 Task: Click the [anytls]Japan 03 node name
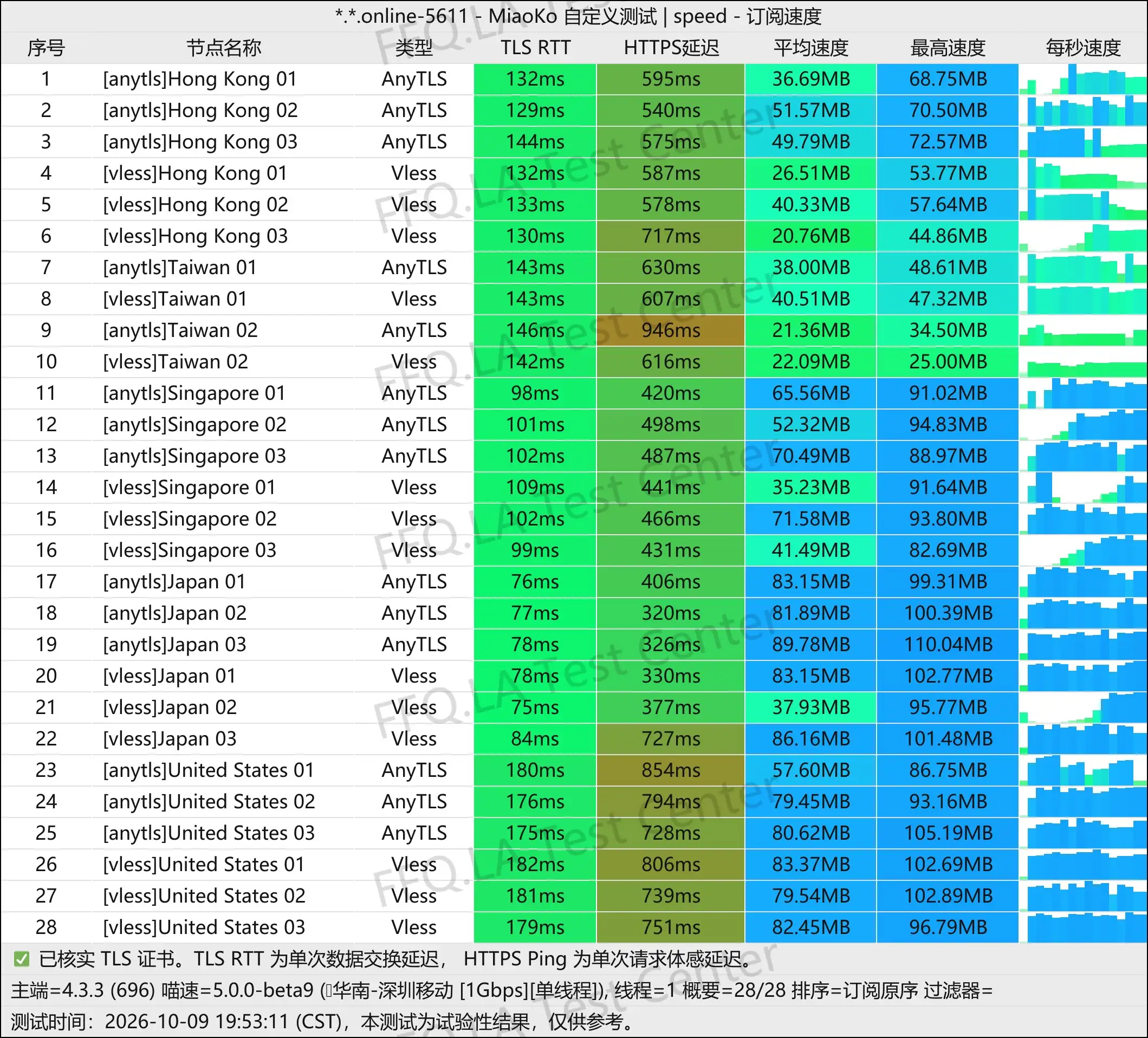point(174,645)
